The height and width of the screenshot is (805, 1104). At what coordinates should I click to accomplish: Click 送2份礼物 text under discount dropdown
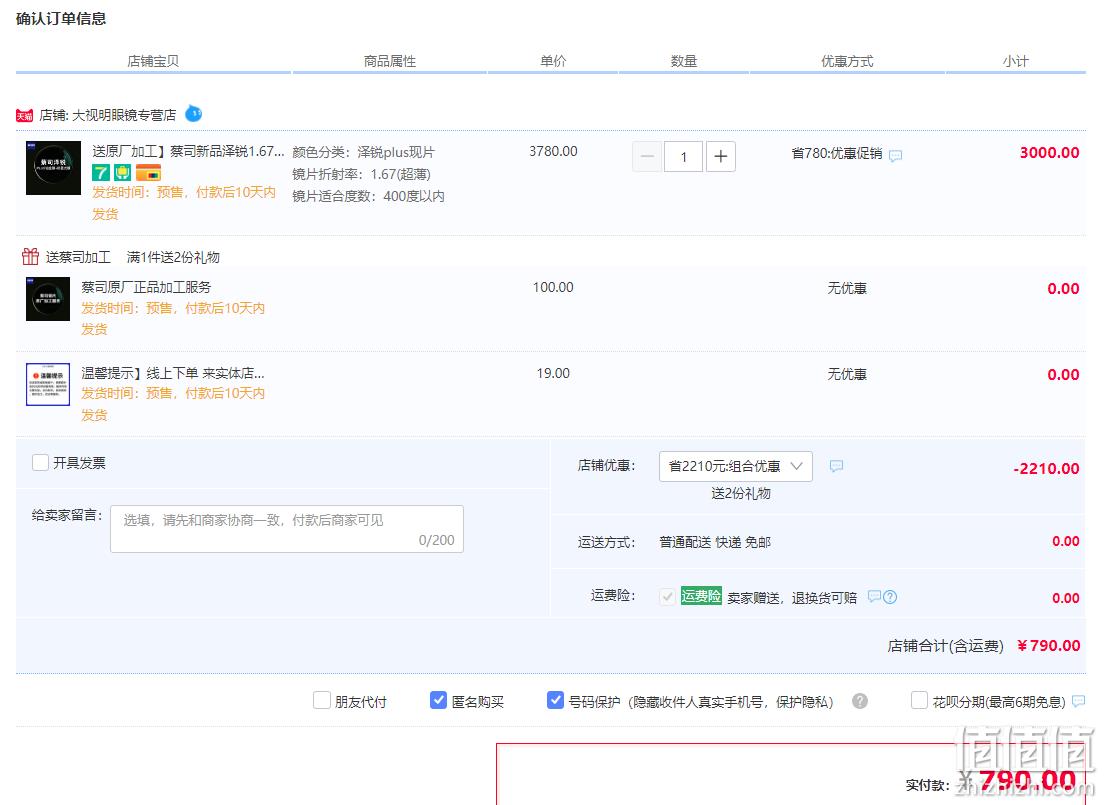click(741, 493)
